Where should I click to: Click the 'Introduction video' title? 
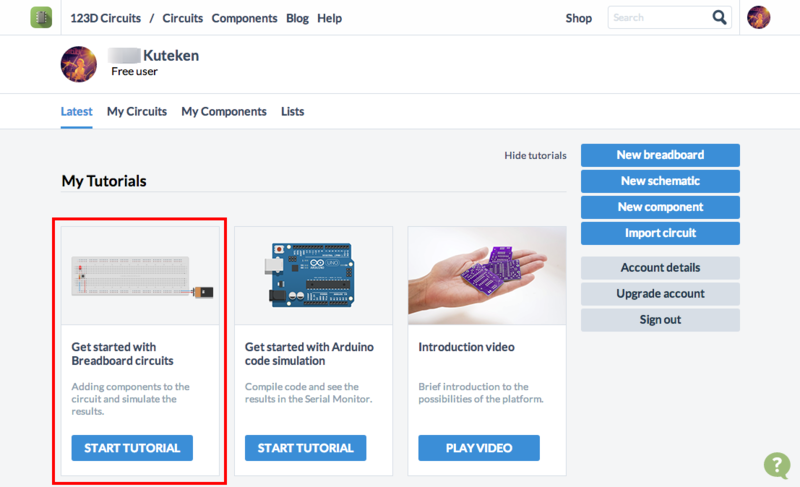click(466, 347)
